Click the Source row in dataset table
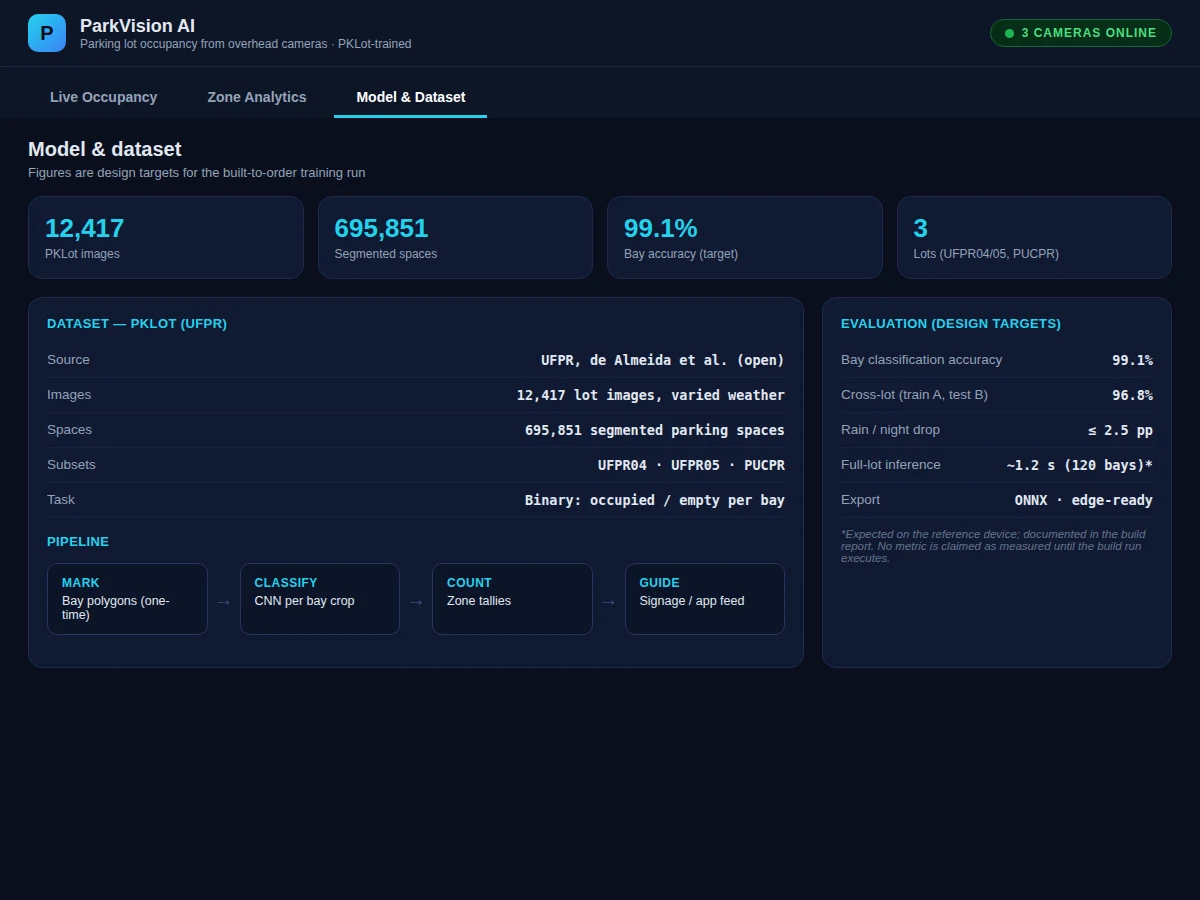 click(x=416, y=360)
